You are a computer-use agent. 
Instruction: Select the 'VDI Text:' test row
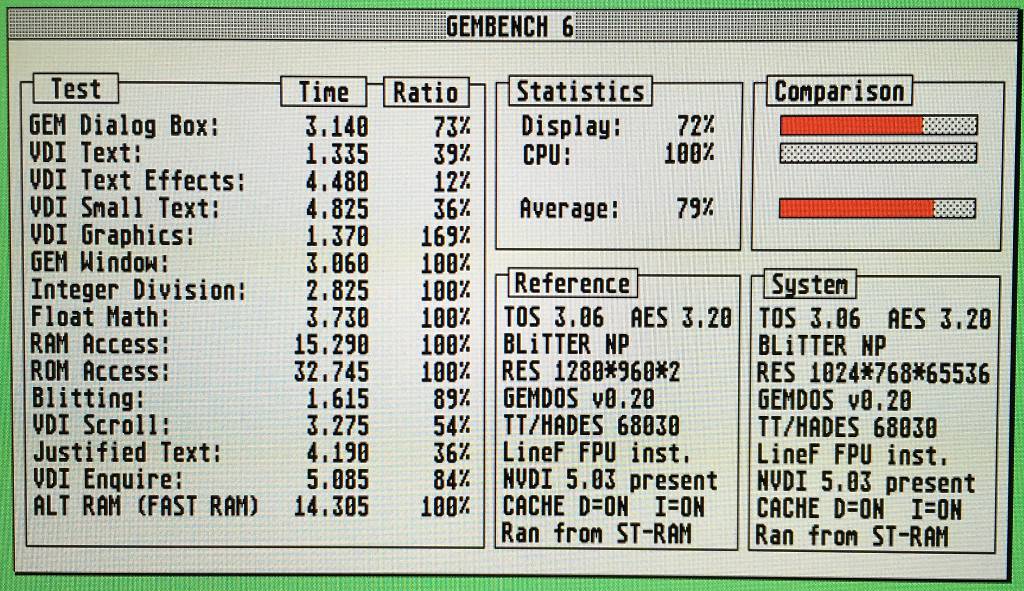250,153
